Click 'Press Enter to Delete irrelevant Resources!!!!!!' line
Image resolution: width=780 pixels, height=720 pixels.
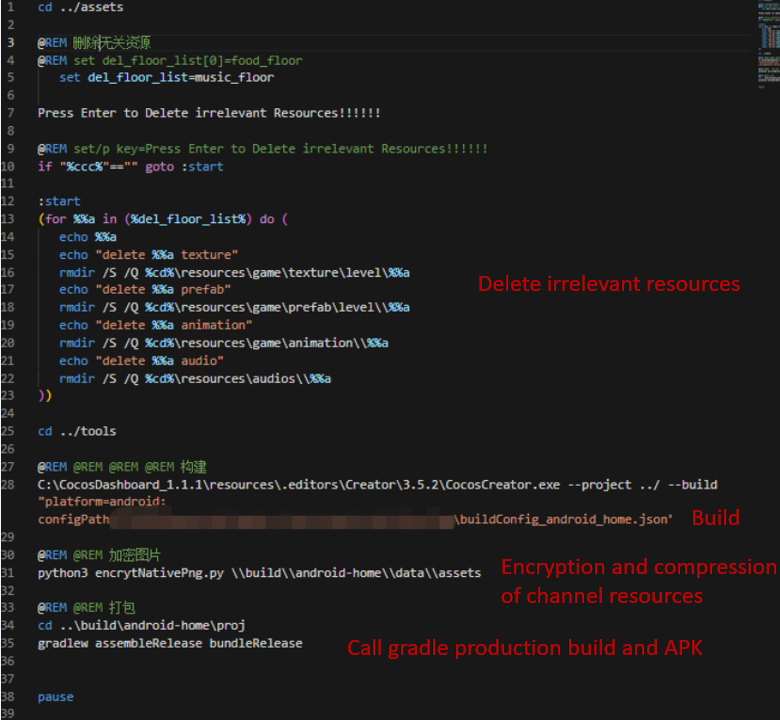(208, 113)
